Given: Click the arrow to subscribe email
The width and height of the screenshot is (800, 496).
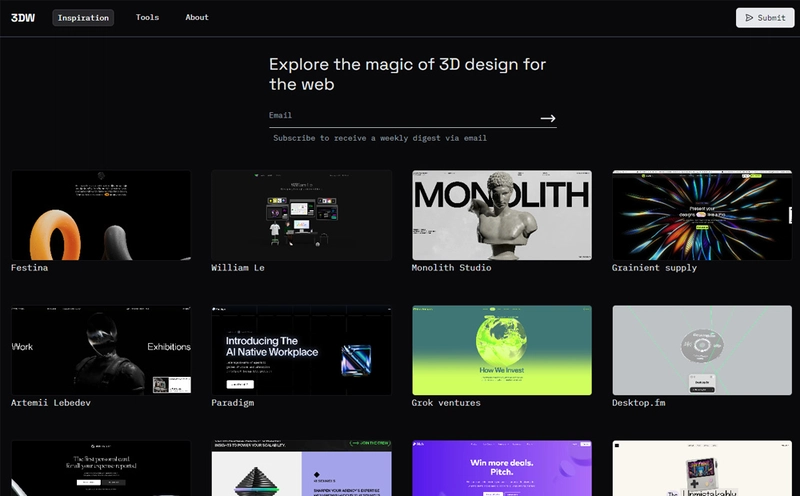Looking at the screenshot, I should pyautogui.click(x=548, y=118).
